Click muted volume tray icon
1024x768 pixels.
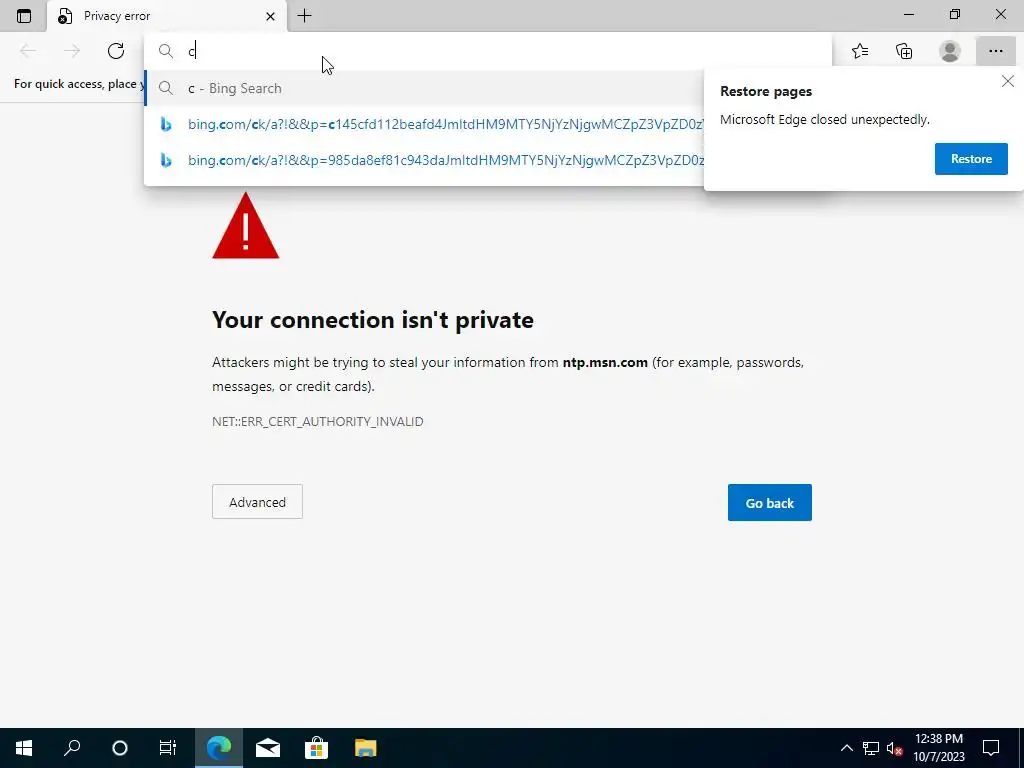895,748
